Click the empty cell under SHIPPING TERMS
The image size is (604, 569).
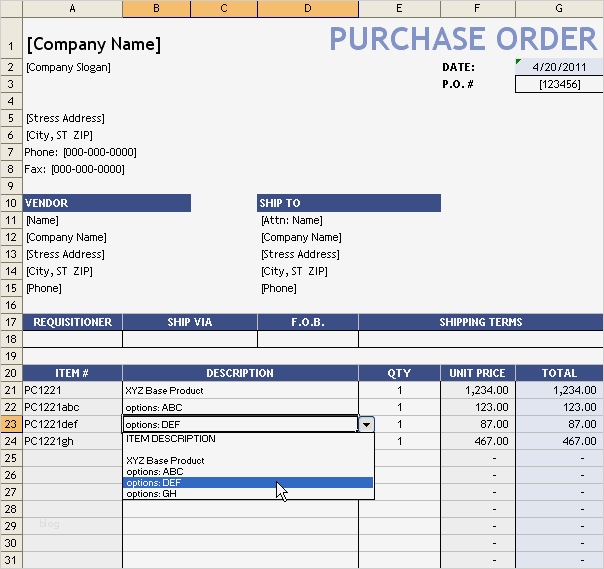(x=481, y=339)
